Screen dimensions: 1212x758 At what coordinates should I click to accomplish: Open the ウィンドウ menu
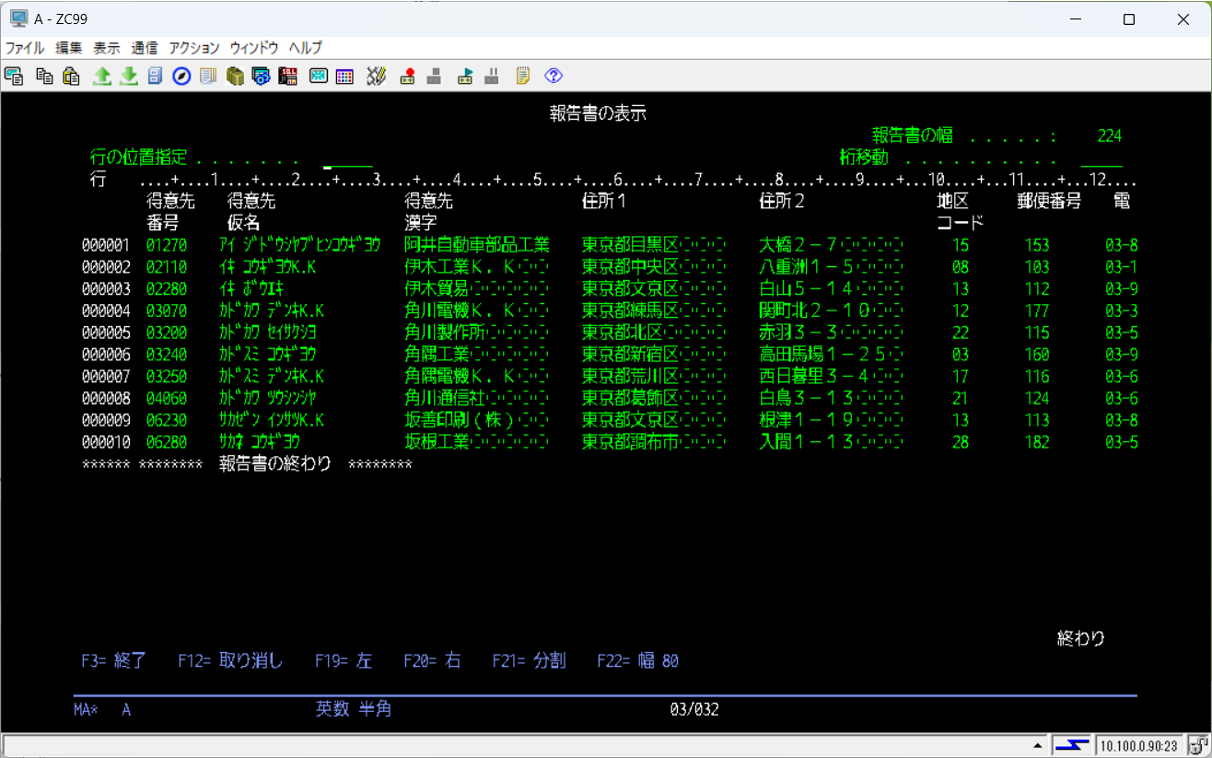coord(255,47)
